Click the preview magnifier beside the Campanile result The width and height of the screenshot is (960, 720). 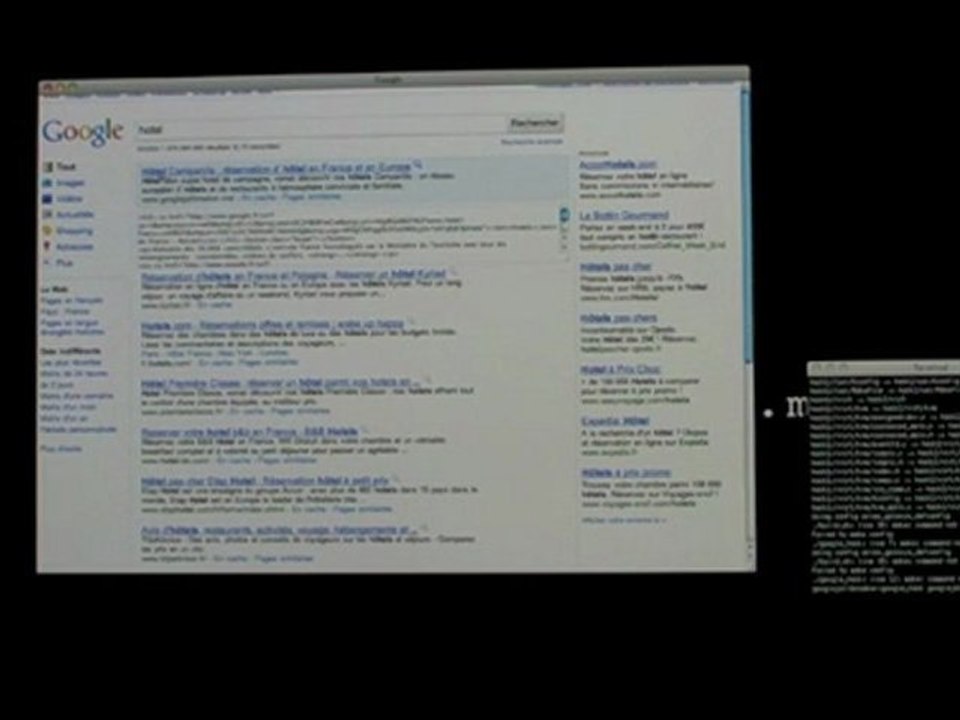(x=418, y=164)
